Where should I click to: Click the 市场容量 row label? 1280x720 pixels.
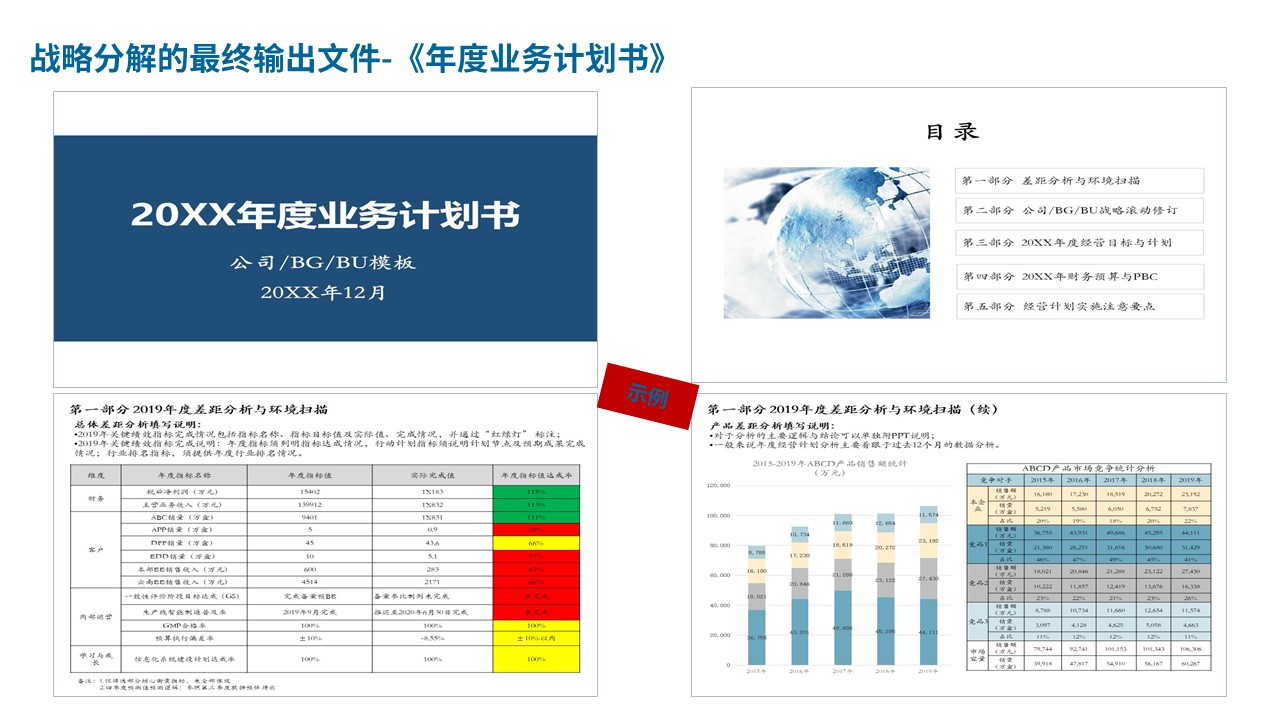point(976,655)
